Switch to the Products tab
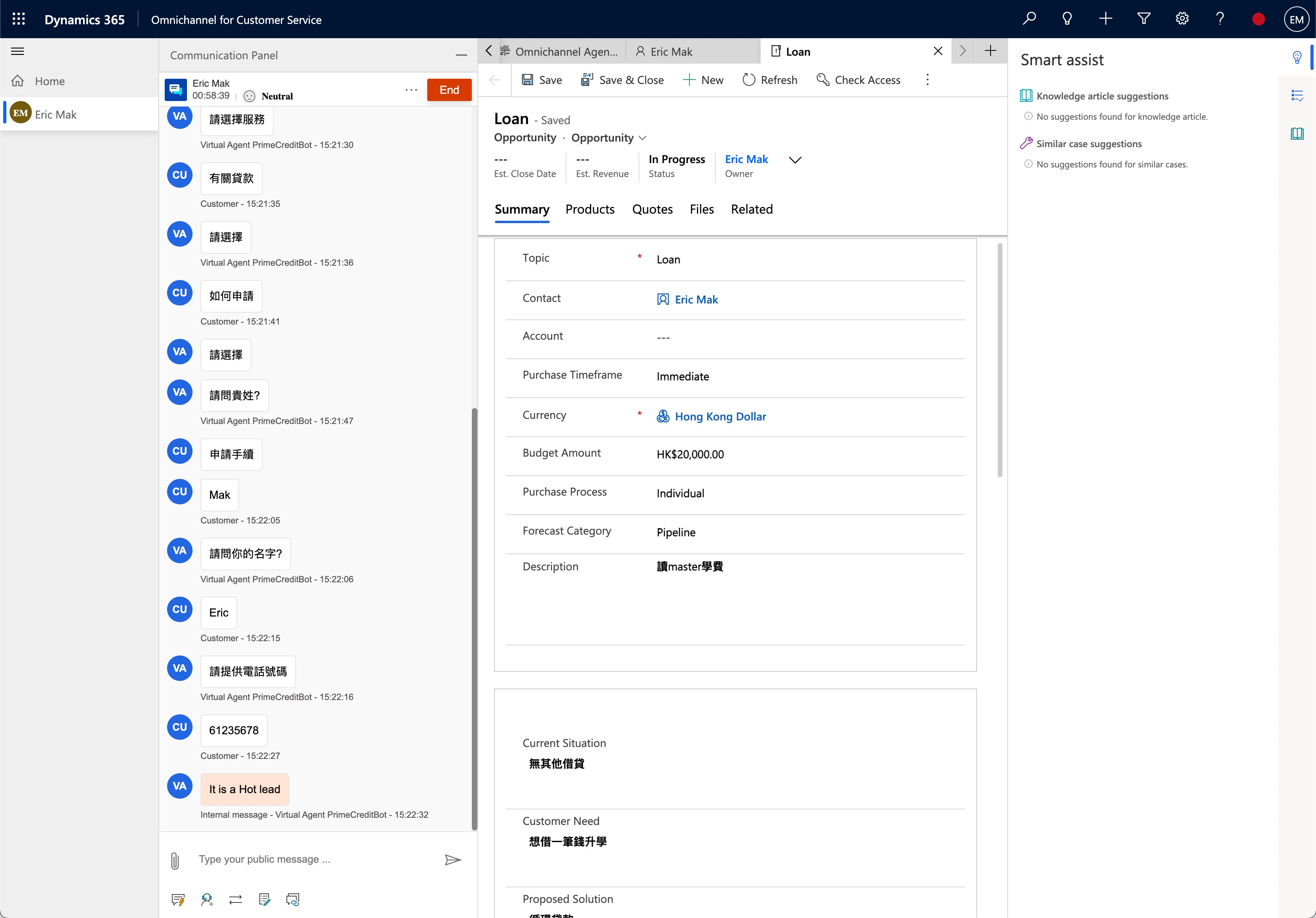 pos(590,210)
